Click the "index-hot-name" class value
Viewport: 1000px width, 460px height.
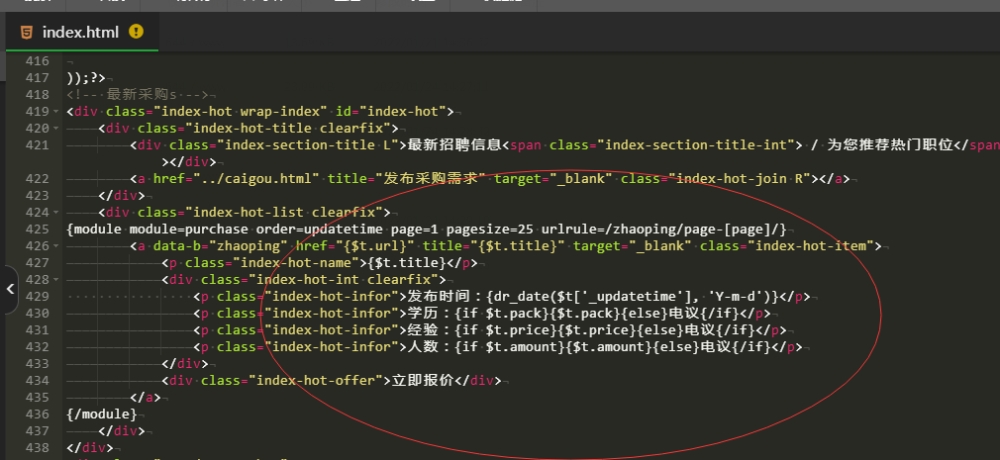(292, 263)
